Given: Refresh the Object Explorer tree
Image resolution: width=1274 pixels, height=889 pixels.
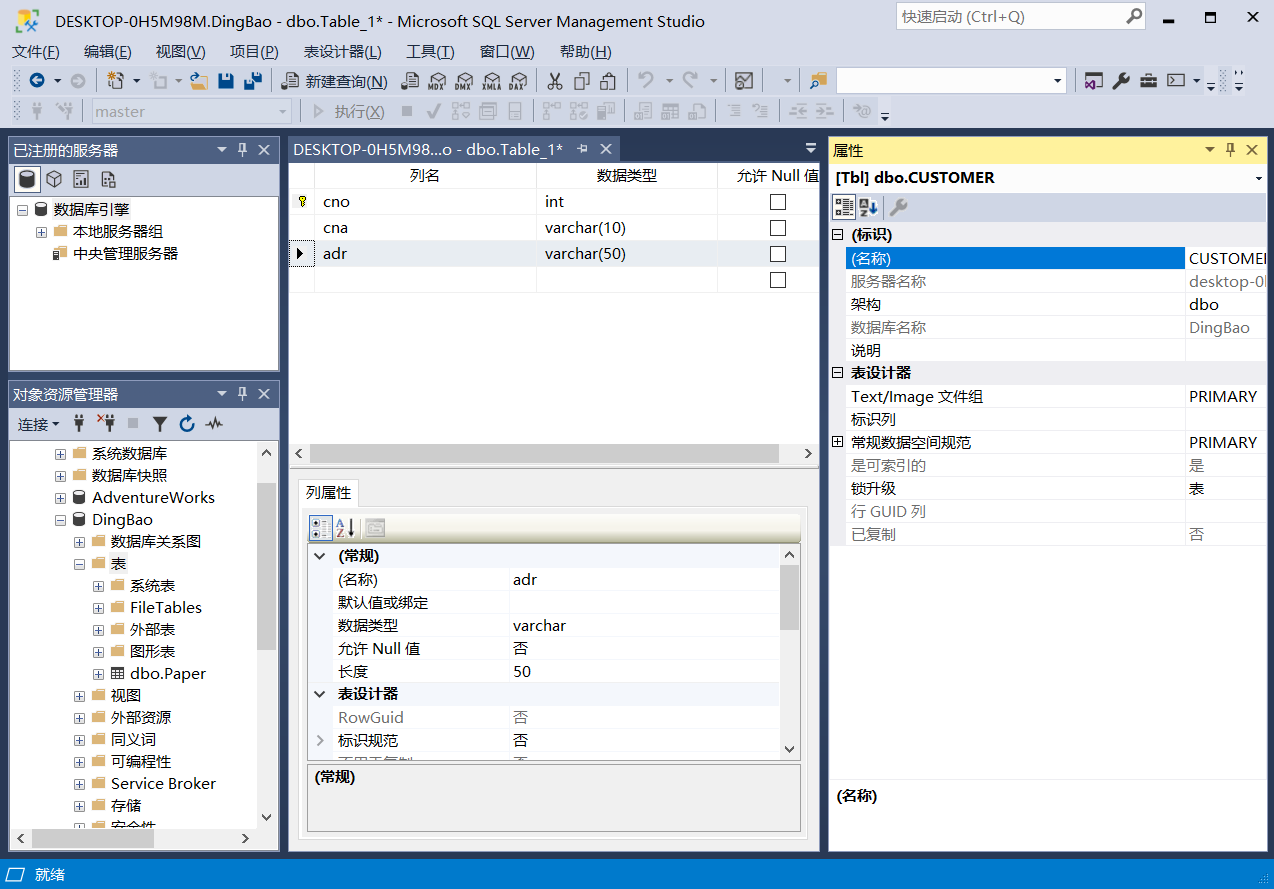Looking at the screenshot, I should click(187, 424).
